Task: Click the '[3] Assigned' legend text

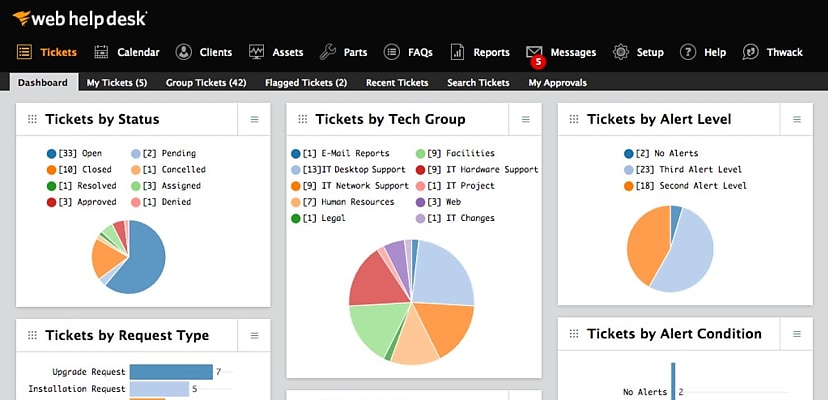Action: (x=174, y=186)
